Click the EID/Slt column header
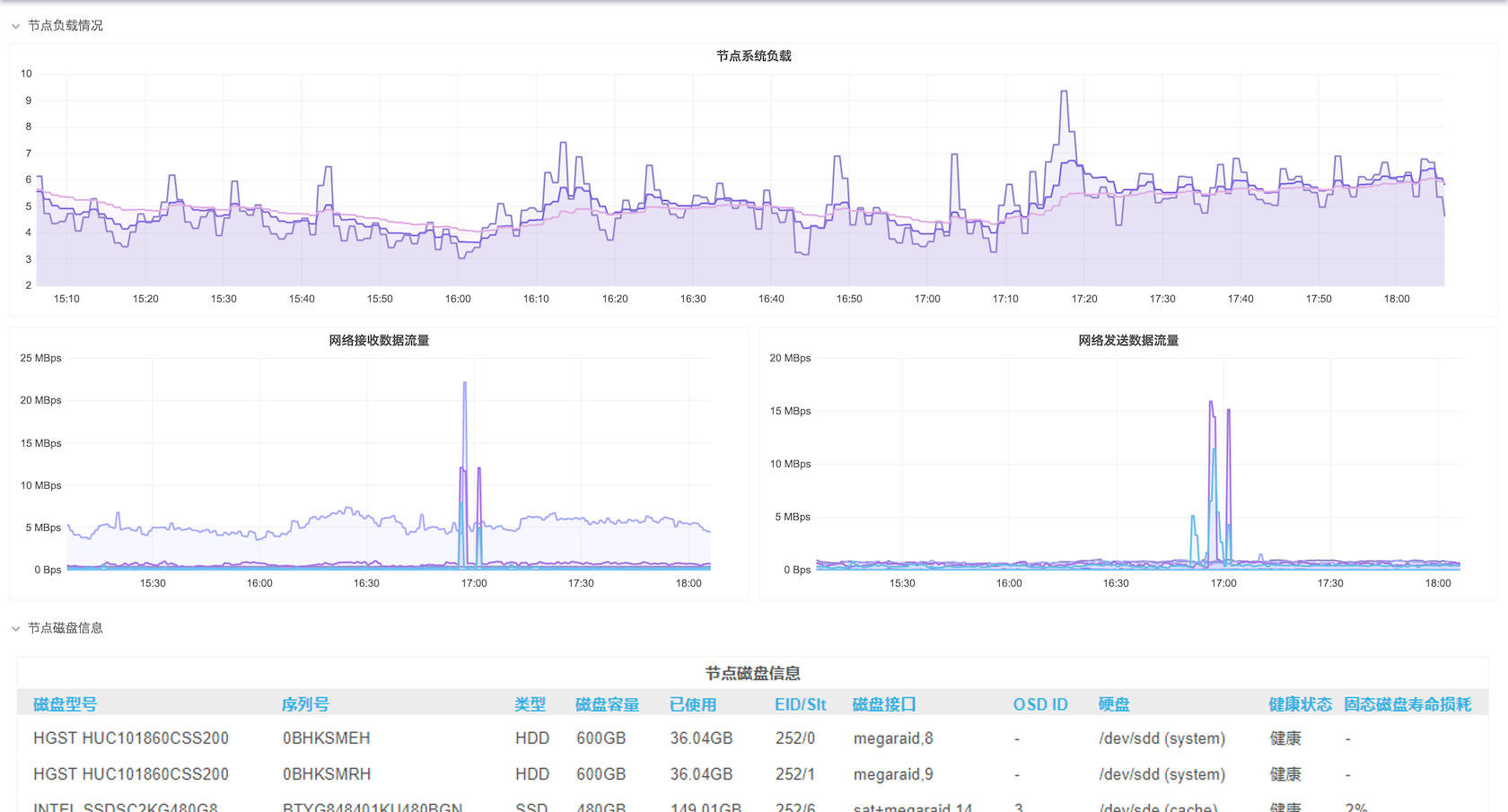 tap(800, 704)
